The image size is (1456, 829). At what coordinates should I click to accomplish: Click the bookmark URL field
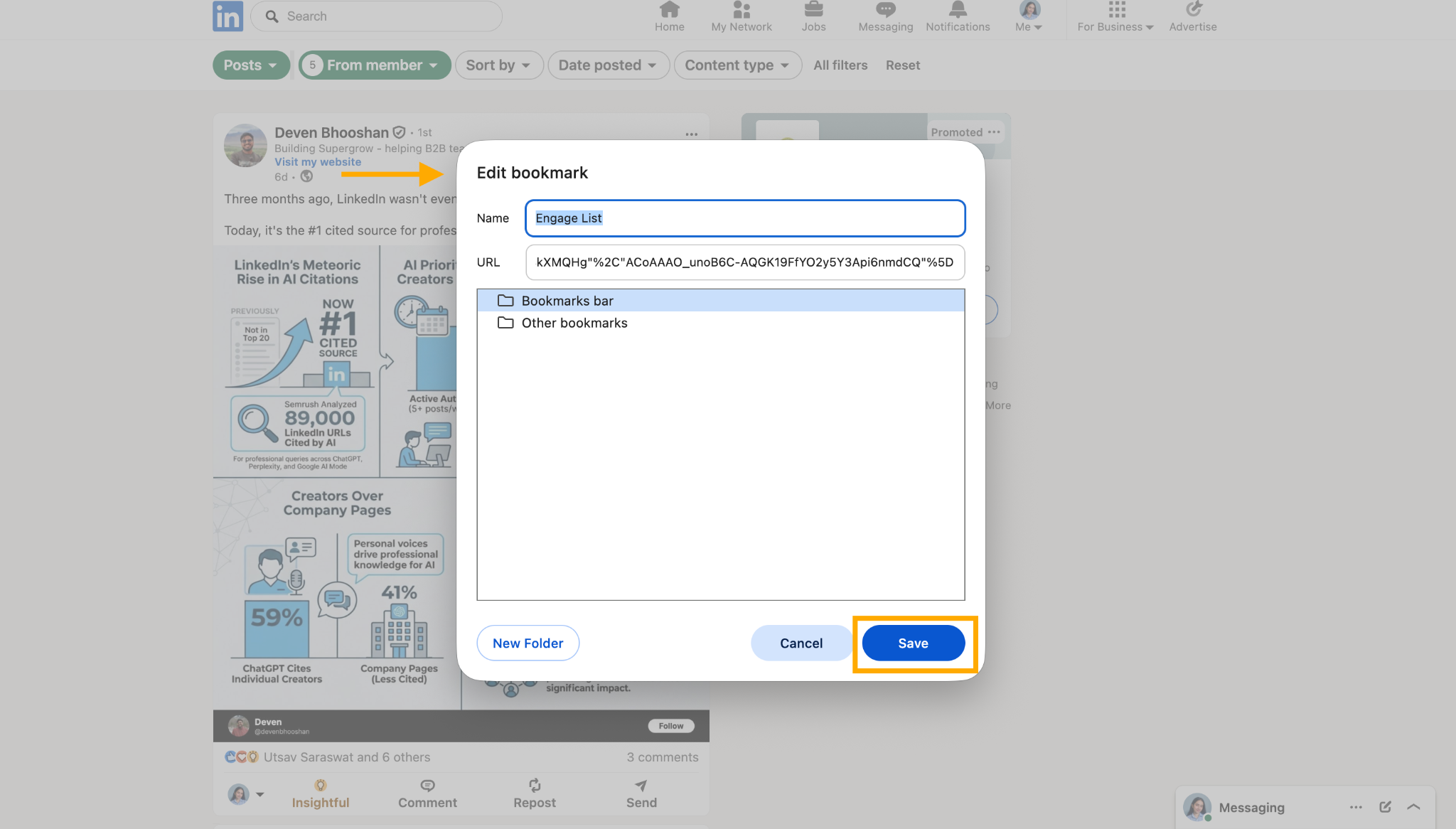click(745, 262)
